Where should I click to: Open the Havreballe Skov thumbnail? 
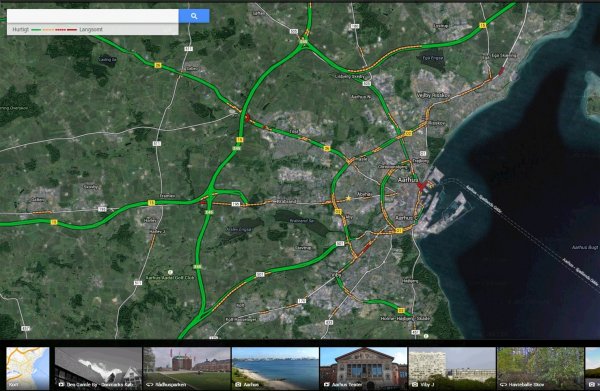(x=540, y=368)
